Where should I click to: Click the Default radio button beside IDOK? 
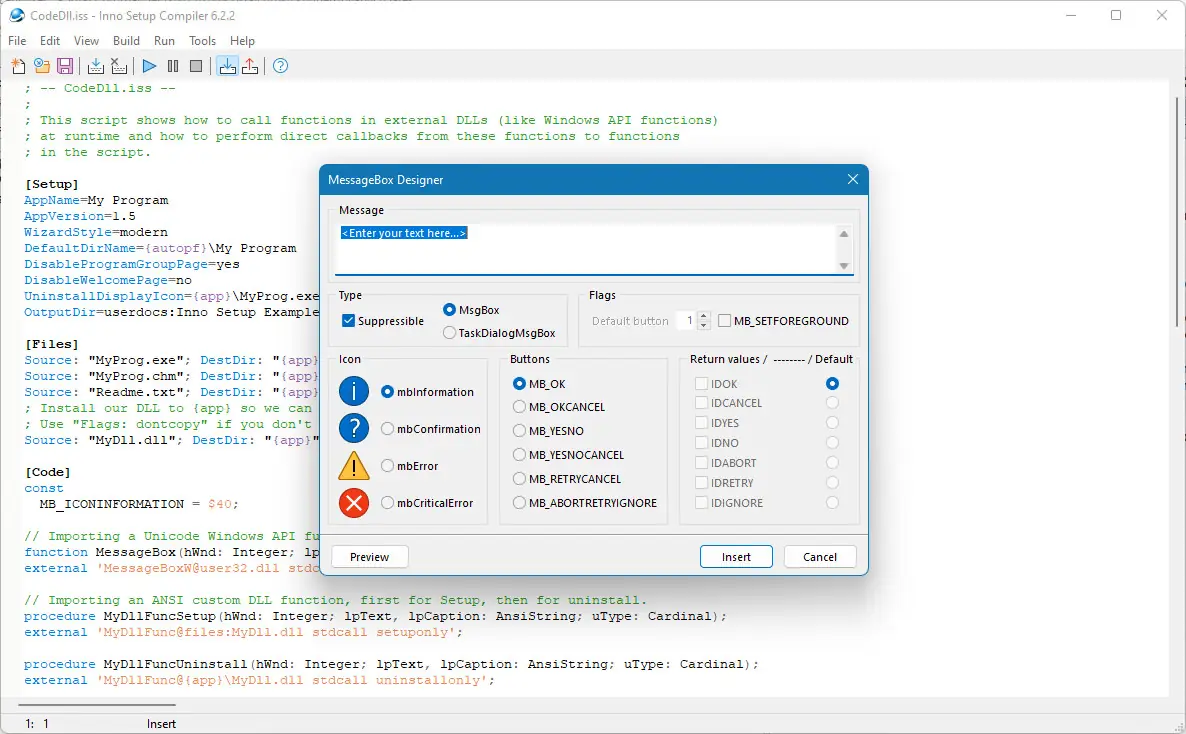pos(832,384)
